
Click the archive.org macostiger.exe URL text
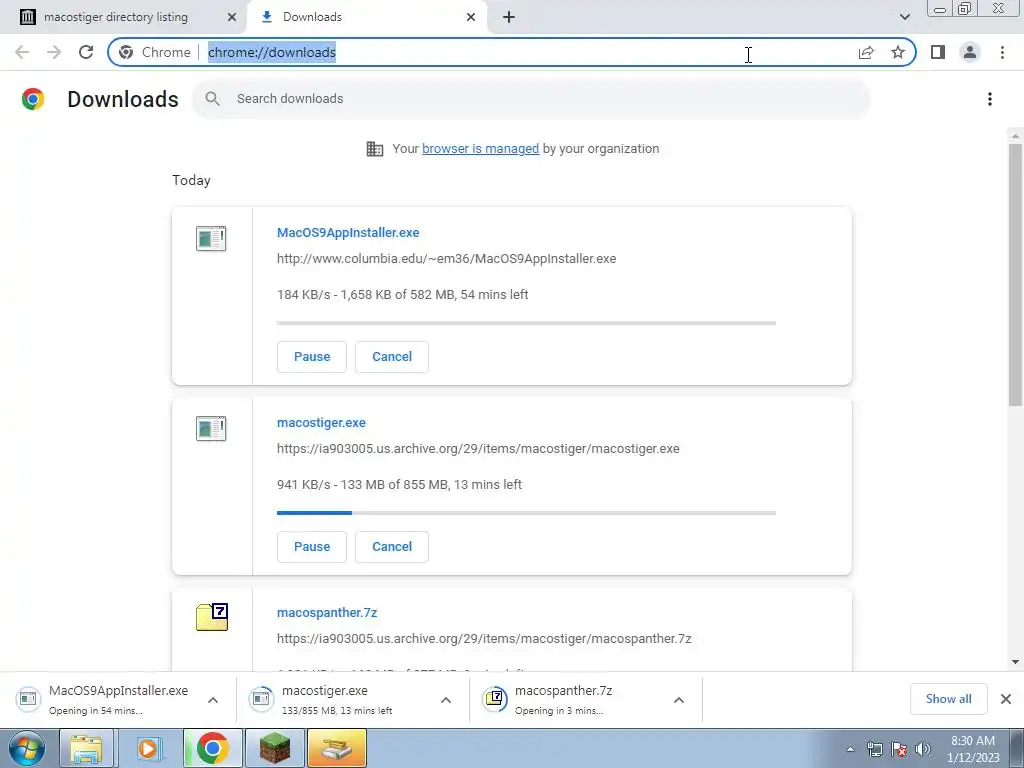pyautogui.click(x=478, y=449)
